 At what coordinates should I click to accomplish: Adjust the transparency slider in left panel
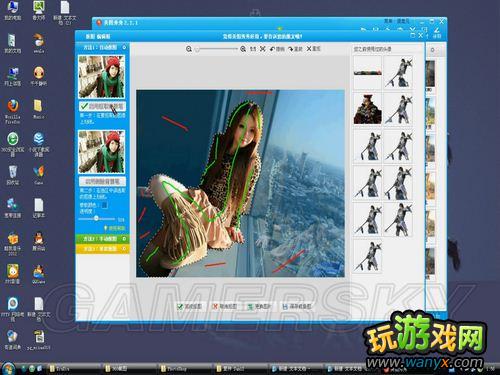(97, 219)
